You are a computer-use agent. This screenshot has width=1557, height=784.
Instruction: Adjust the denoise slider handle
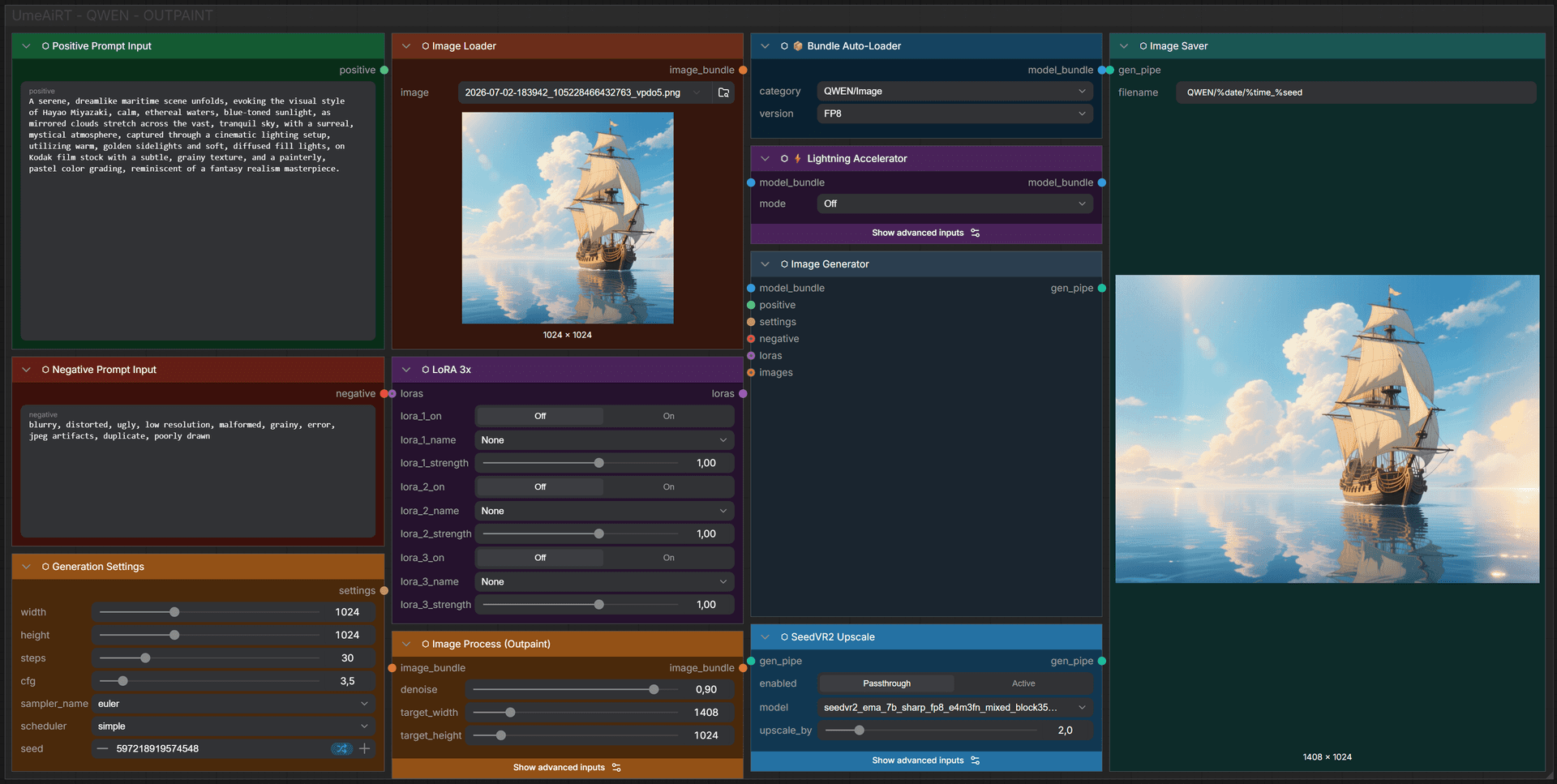tap(654, 689)
